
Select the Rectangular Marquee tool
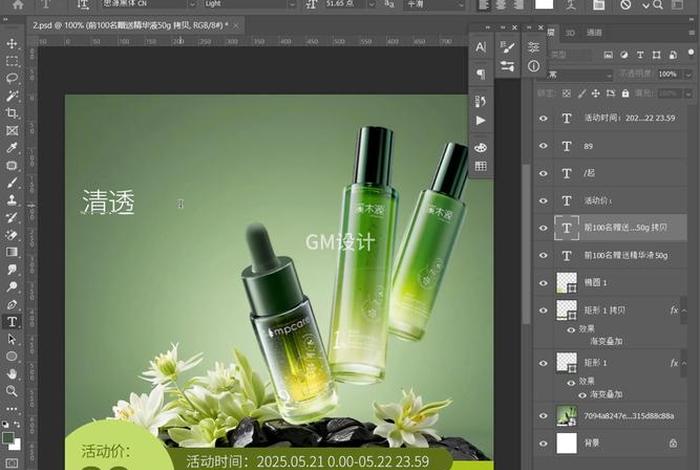(x=12, y=61)
